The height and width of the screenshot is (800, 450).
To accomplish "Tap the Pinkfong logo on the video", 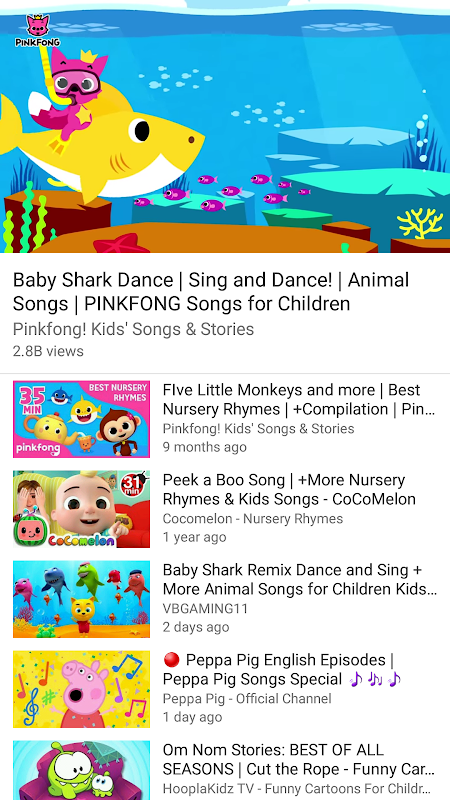I will click(x=38, y=31).
